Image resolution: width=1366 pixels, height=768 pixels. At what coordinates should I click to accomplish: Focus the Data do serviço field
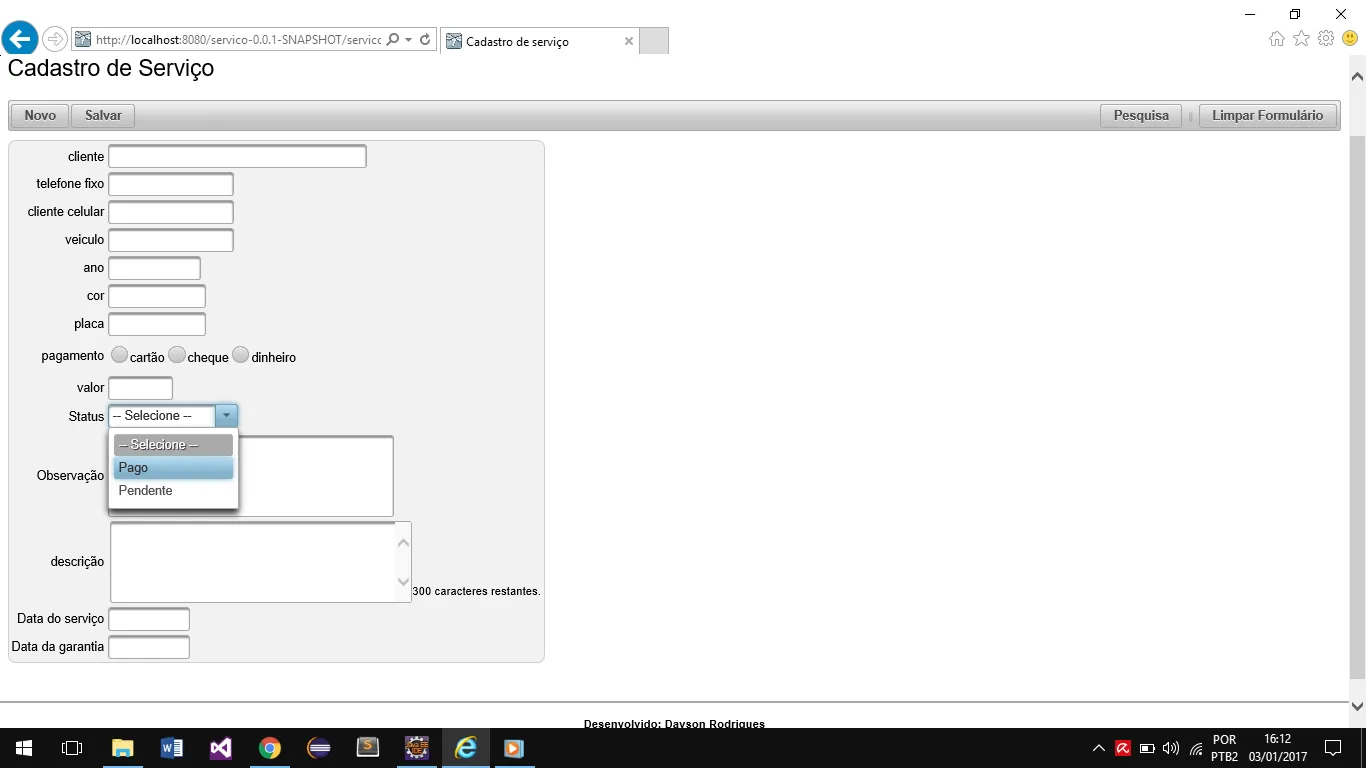point(149,620)
